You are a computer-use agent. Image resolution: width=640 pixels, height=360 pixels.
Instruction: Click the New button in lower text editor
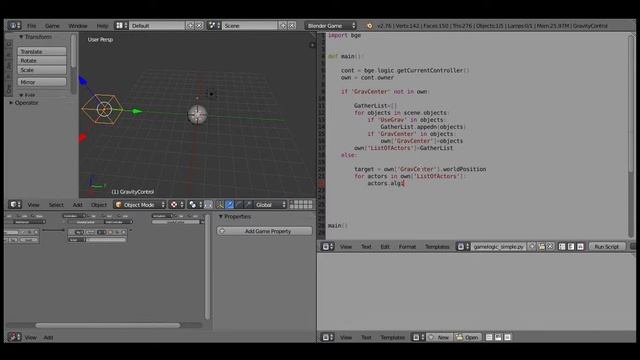click(439, 337)
